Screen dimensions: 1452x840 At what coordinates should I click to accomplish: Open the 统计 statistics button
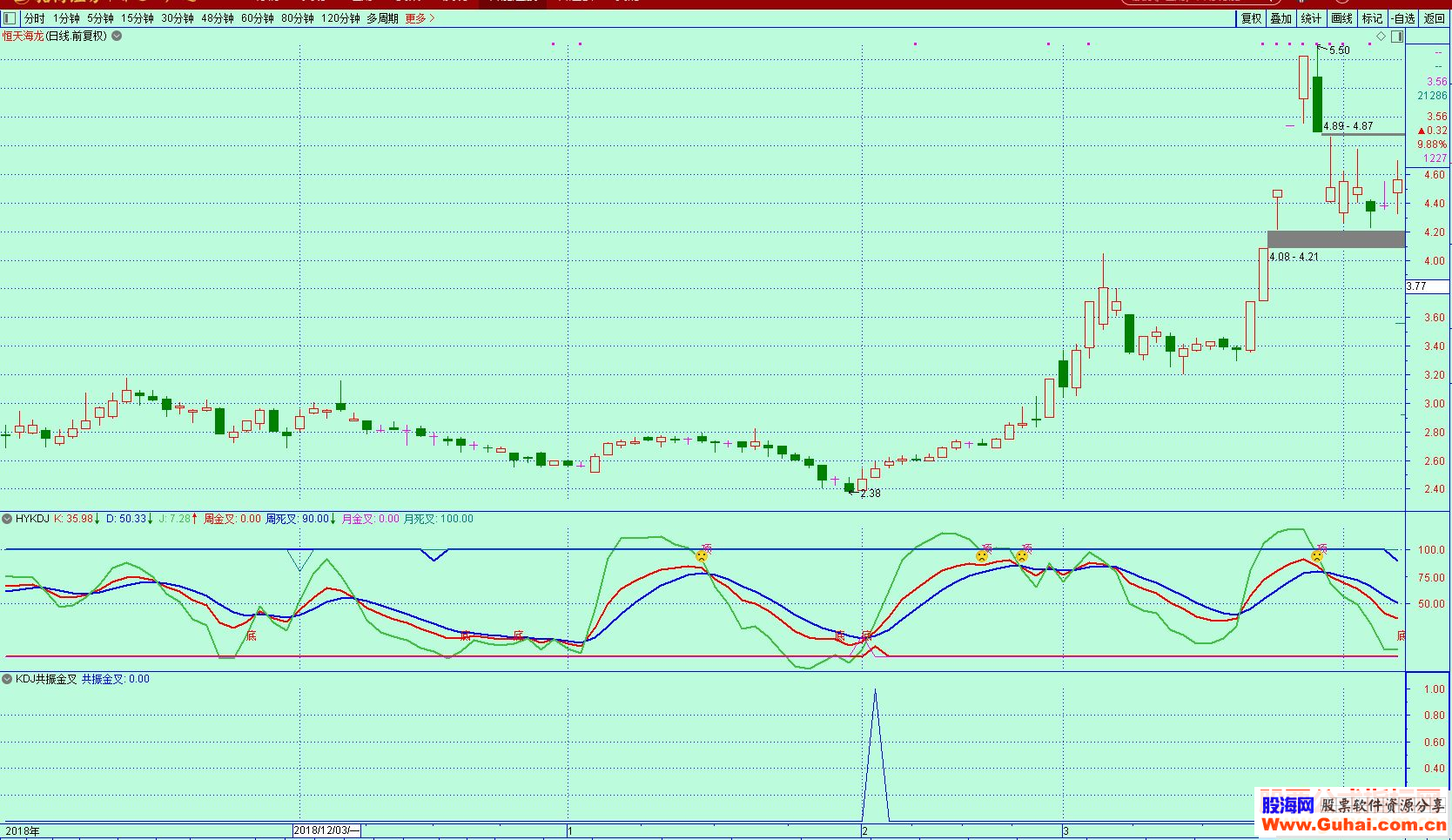pos(1311,18)
